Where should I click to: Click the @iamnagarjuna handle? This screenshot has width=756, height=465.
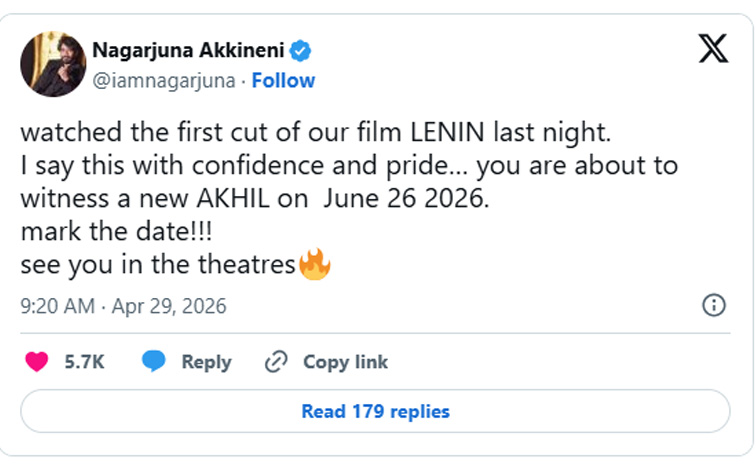[163, 80]
